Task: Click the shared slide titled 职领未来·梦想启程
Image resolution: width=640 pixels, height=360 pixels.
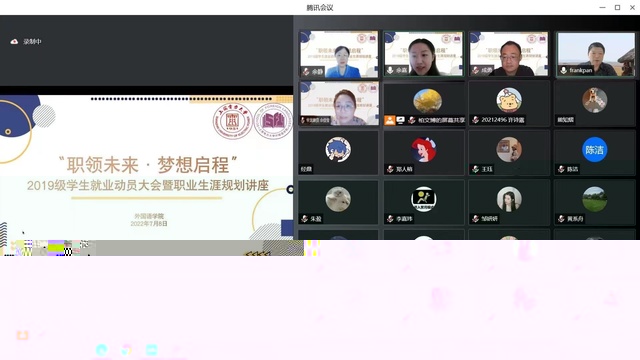Action: [x=147, y=167]
